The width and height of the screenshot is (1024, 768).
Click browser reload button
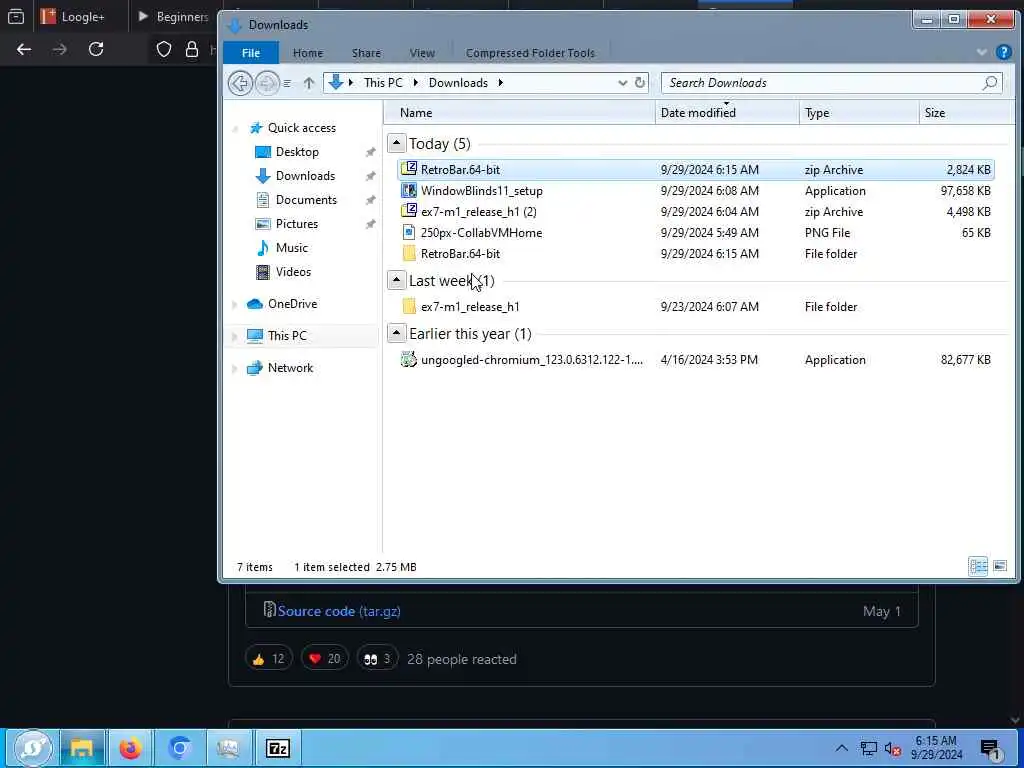pos(96,49)
